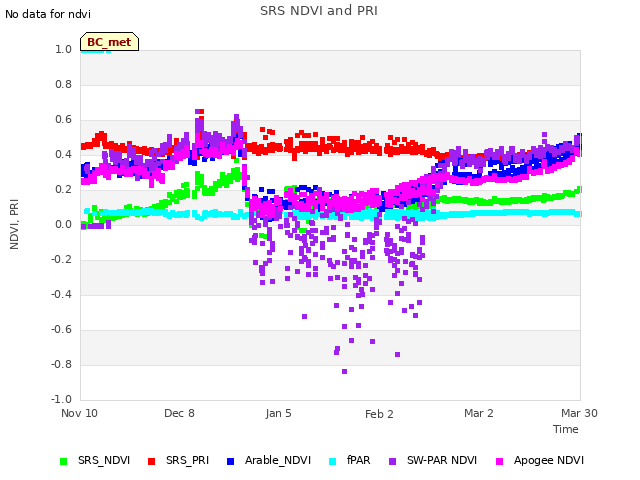The image size is (640, 480).
Task: Select the SRS_PRI legend label
Action: [187, 460]
